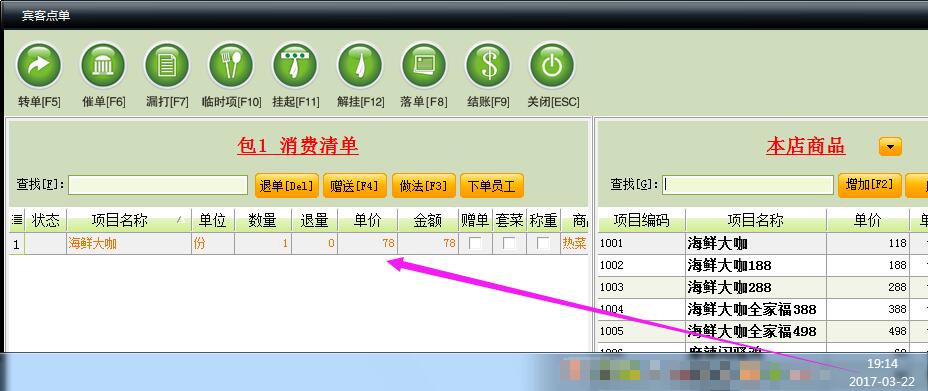Click the 解挂[F12] resume icon
This screenshot has height=391, width=928.
(x=360, y=65)
